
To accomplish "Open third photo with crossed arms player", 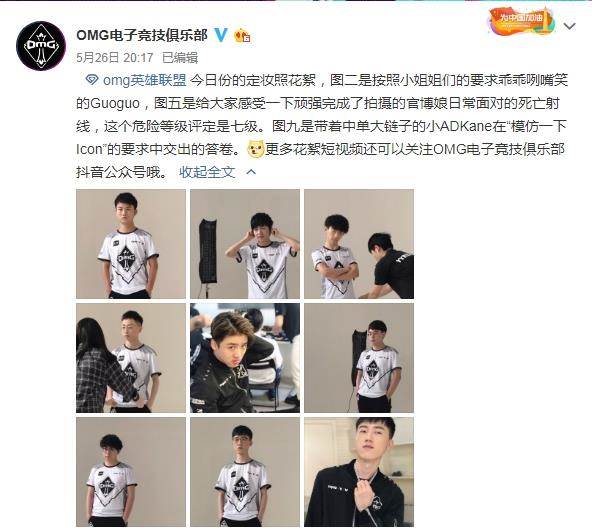I will click(359, 244).
